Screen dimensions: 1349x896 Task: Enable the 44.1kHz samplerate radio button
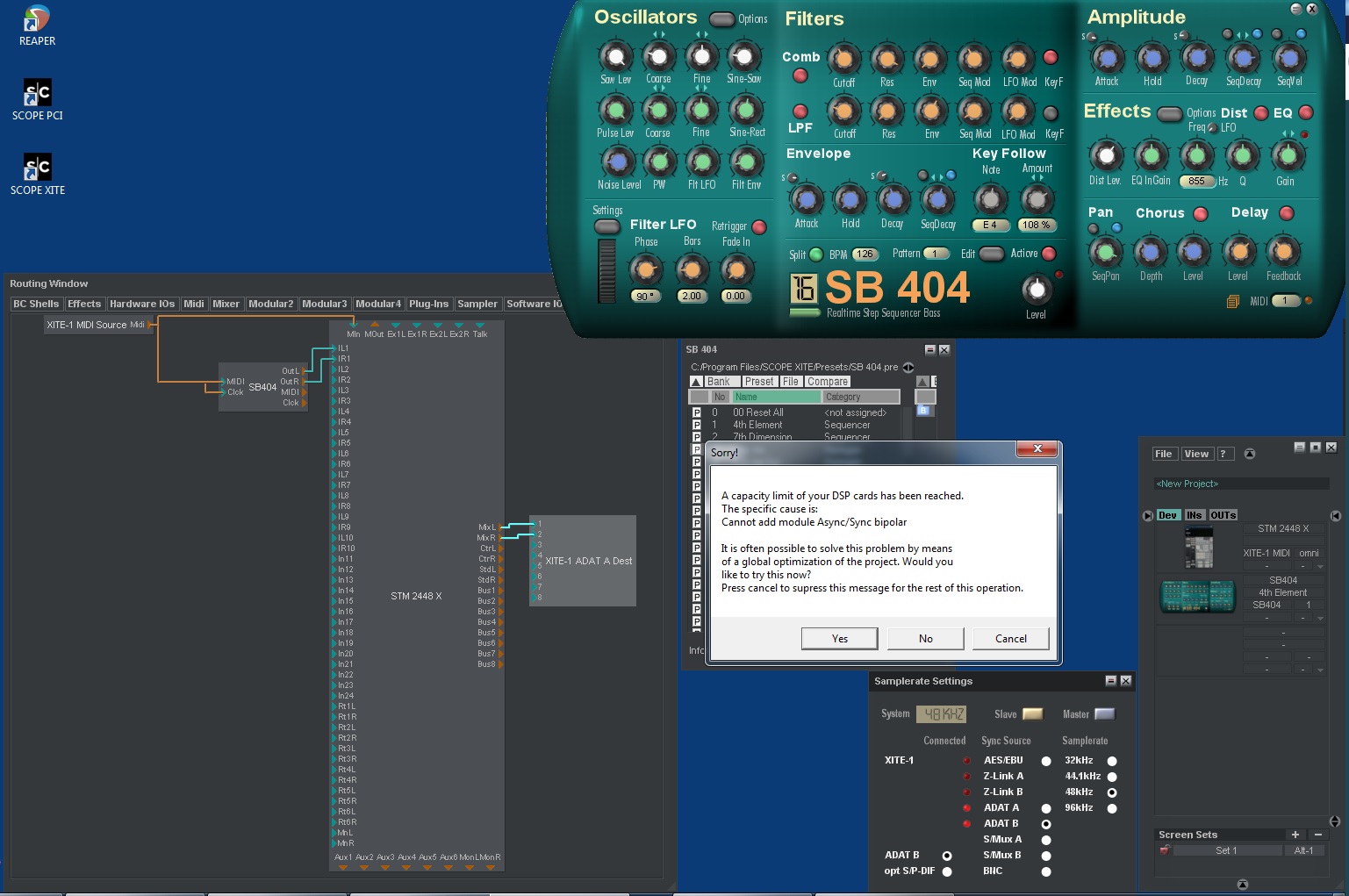(1113, 776)
